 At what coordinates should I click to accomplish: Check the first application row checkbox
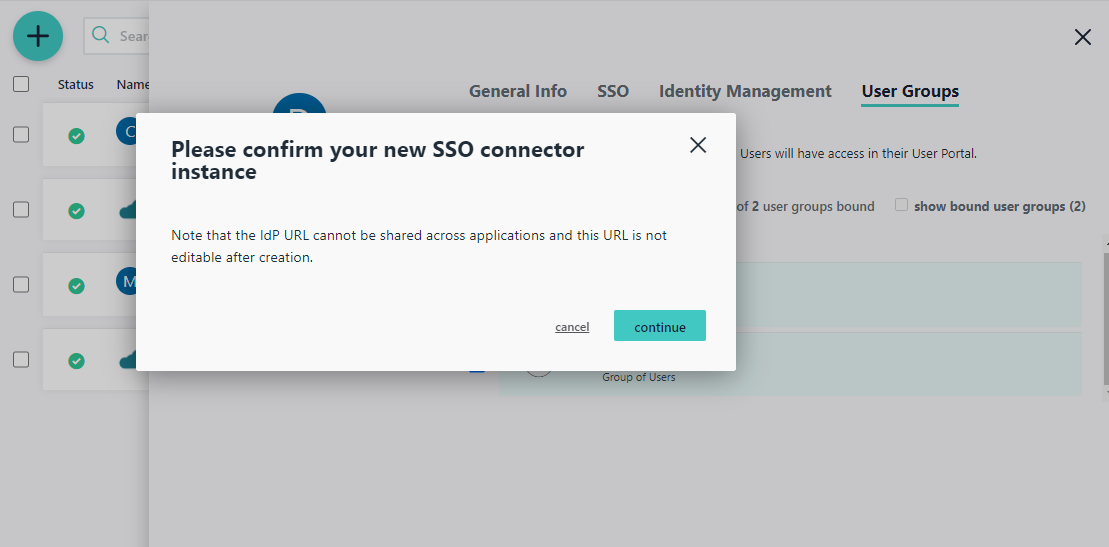(x=21, y=135)
